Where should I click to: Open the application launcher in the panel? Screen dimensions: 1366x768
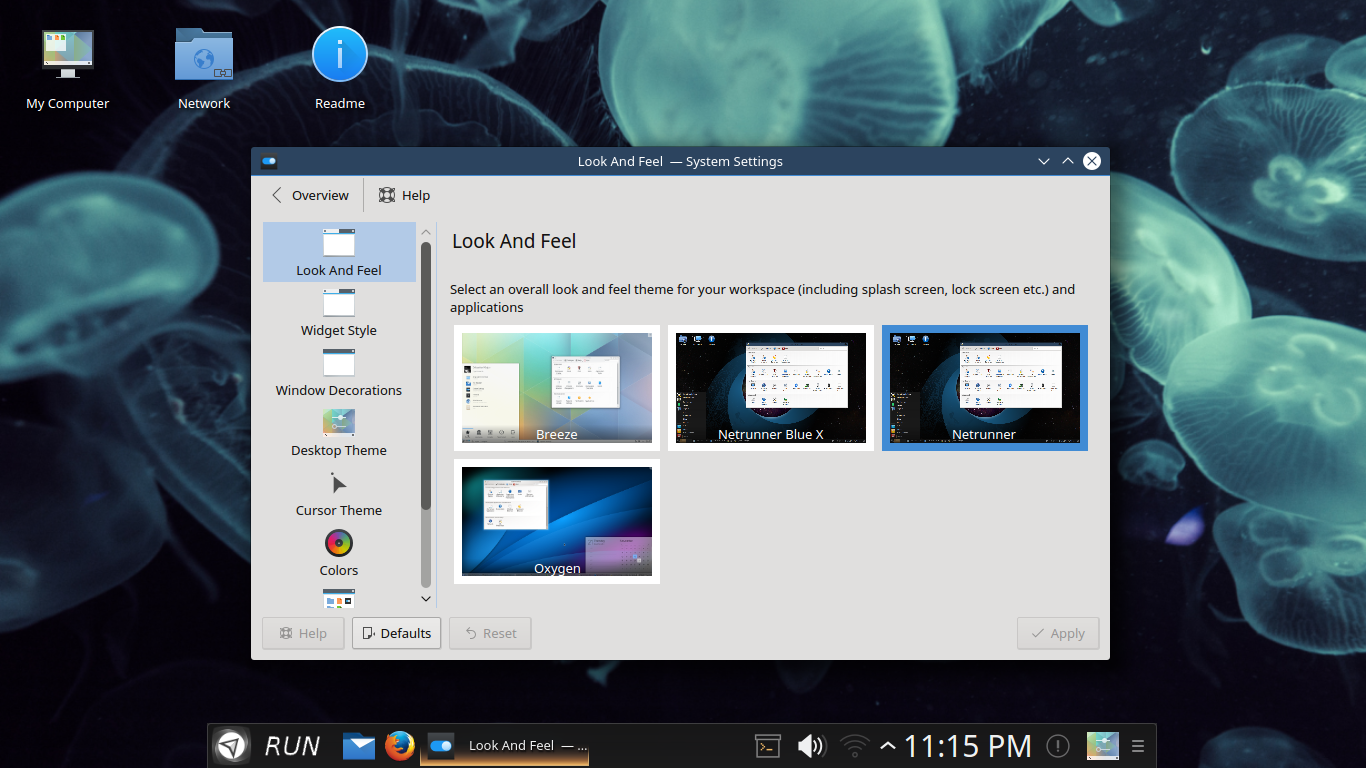[232, 746]
